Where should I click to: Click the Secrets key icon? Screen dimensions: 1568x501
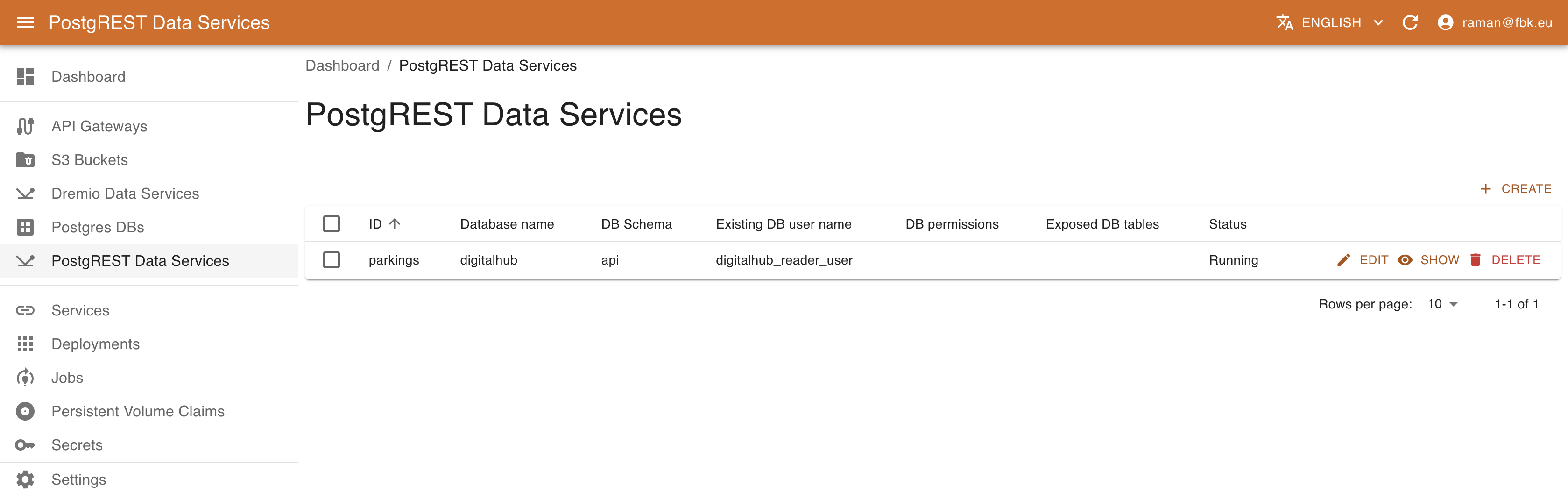(x=25, y=445)
